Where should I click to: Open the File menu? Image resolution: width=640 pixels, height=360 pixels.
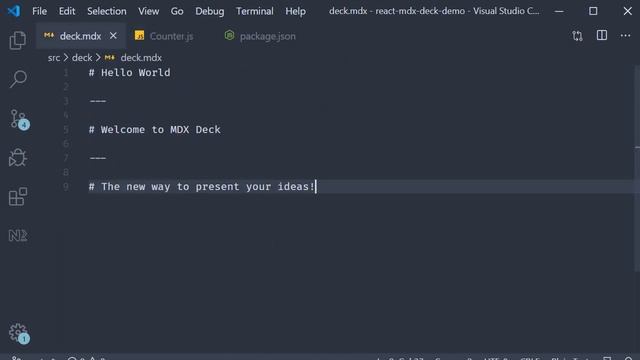[x=40, y=11]
